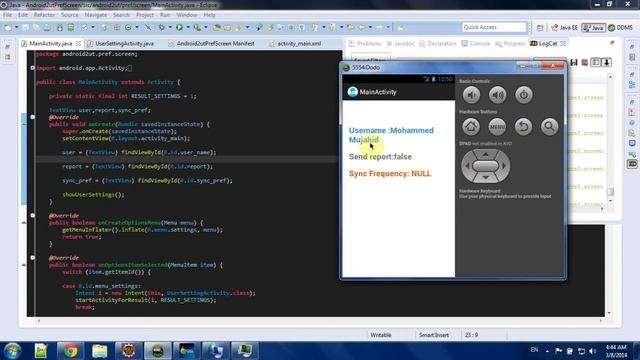Open the Windows Start button
The width and height of the screenshot is (640, 360).
(12, 351)
